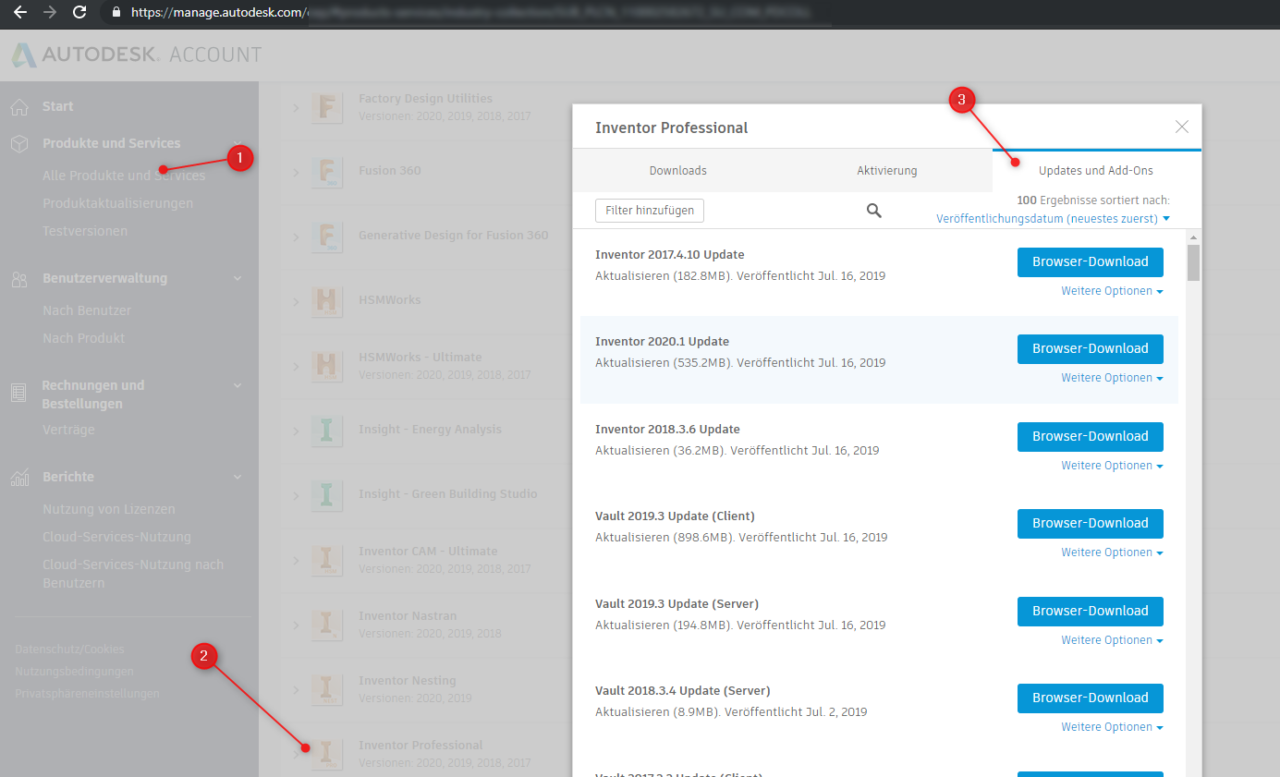Download Vault 2019.3 Update (Client)
Viewport: 1280px width, 777px height.
pos(1090,524)
